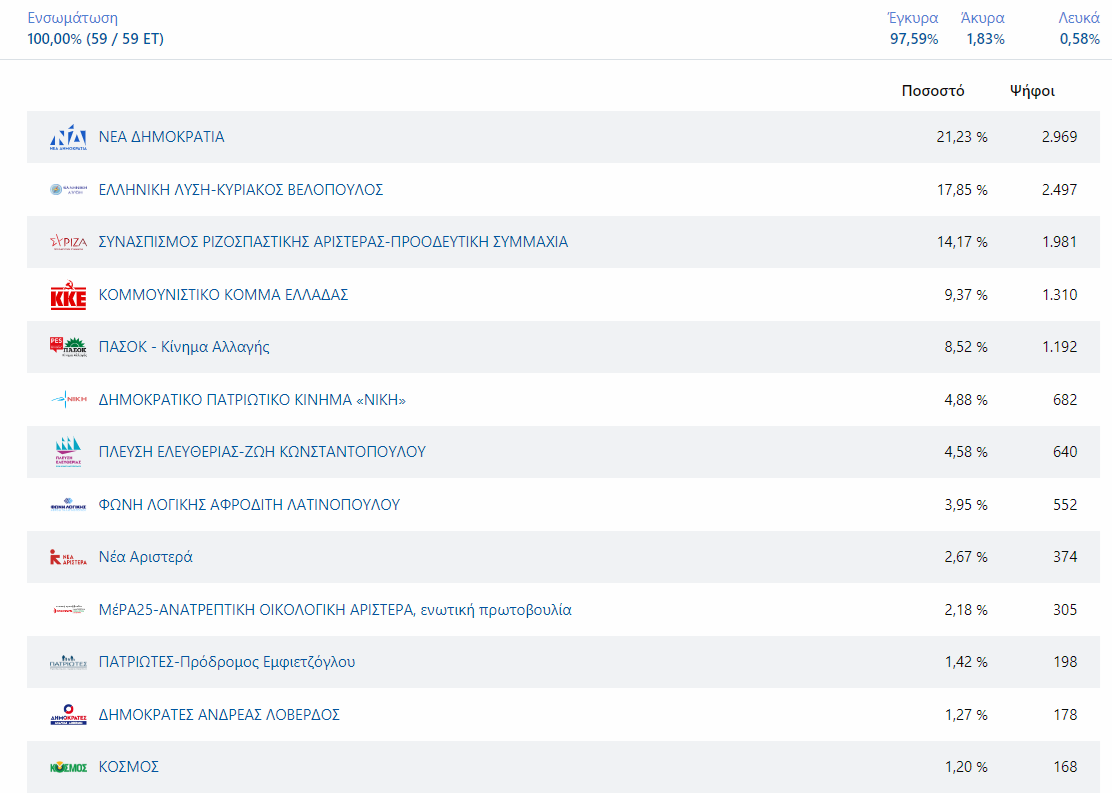
Task: Select the 4,88 % percentage cell
Action: point(966,399)
